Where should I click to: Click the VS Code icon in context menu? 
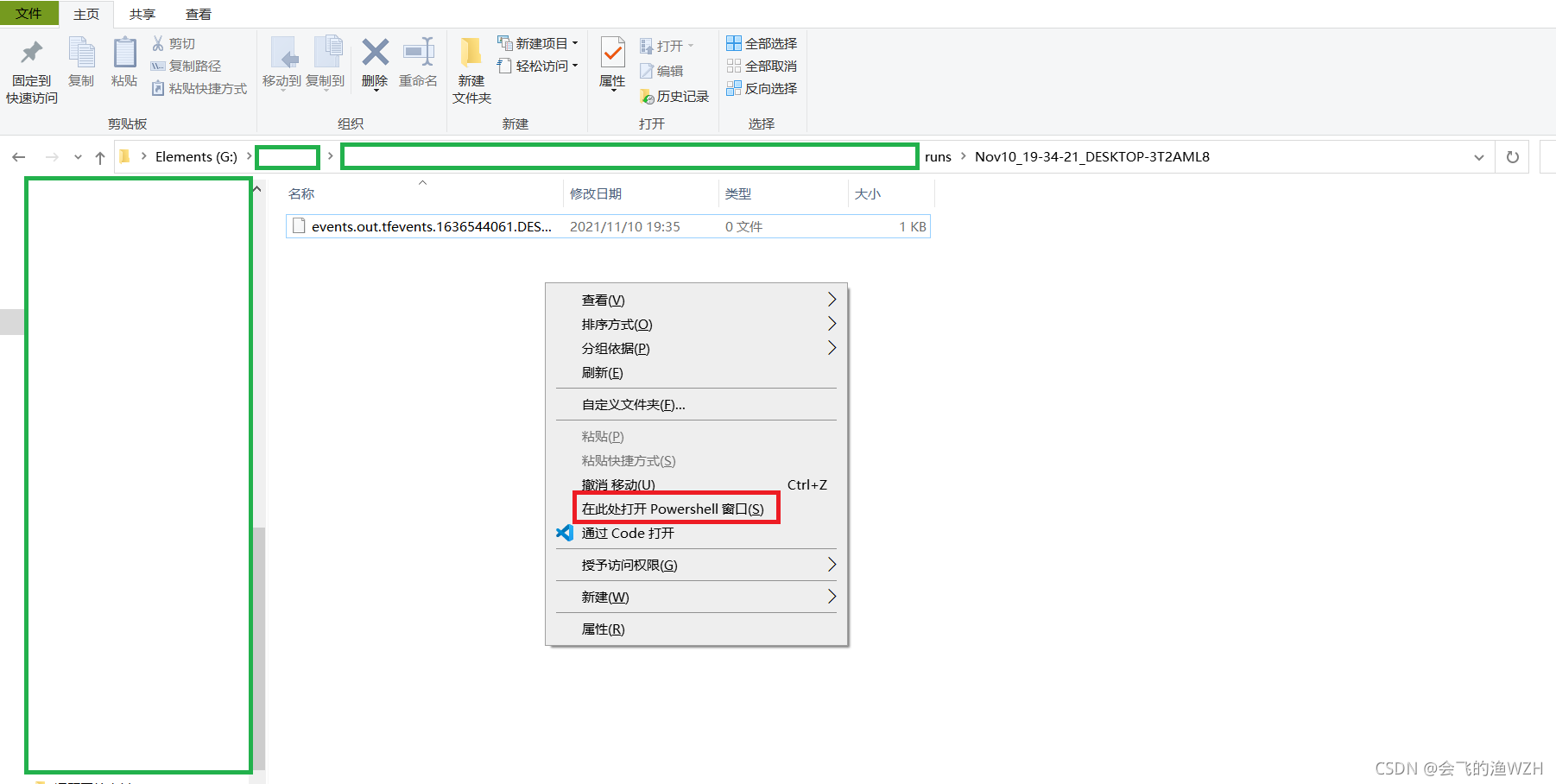pyautogui.click(x=565, y=533)
